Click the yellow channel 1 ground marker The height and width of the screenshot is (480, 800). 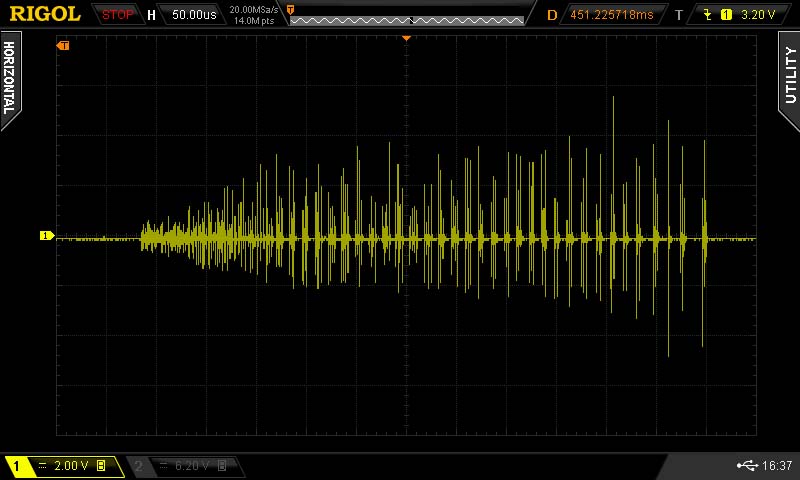pyautogui.click(x=47, y=236)
